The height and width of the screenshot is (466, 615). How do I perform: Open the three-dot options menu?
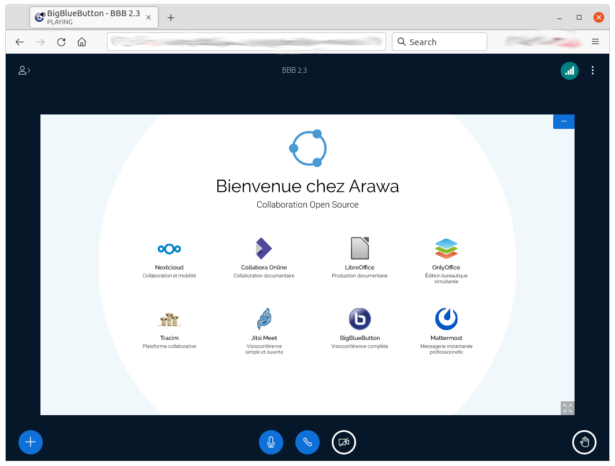[x=592, y=70]
